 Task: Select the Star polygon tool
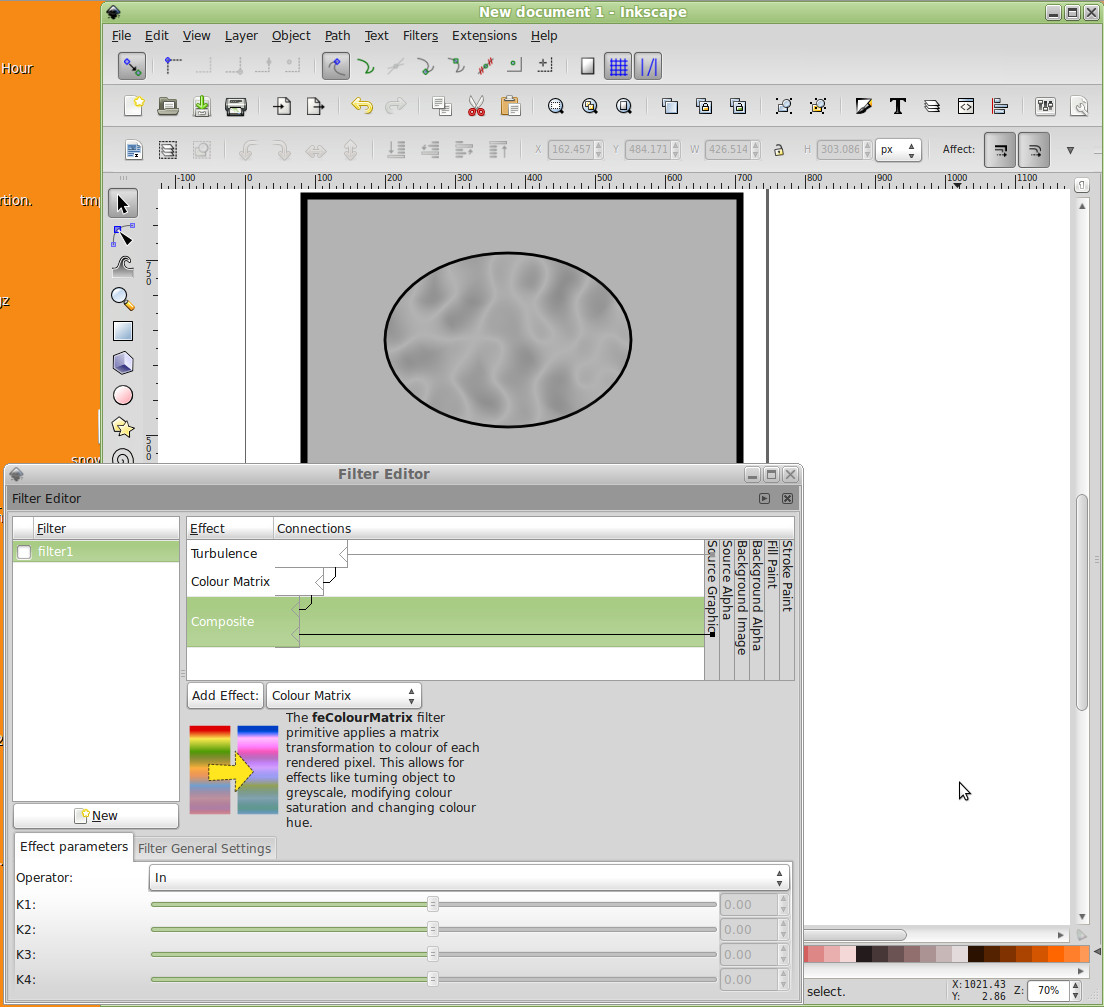[x=122, y=427]
